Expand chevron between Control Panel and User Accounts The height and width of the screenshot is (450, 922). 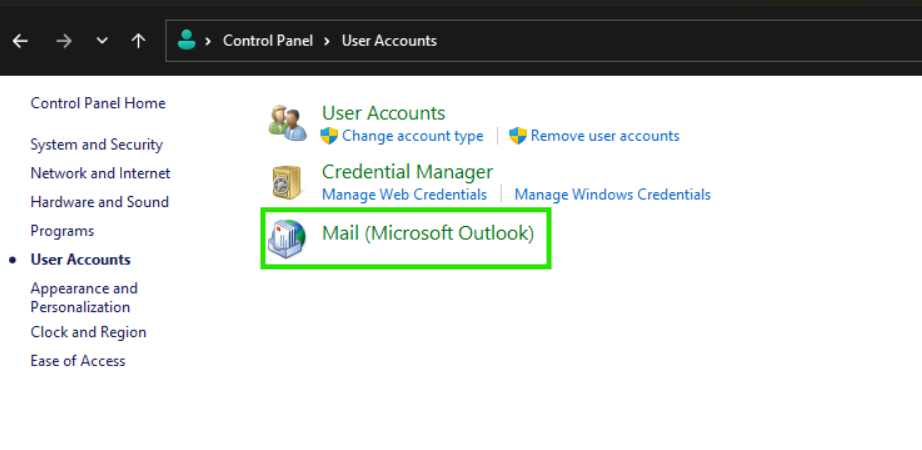tap(328, 41)
